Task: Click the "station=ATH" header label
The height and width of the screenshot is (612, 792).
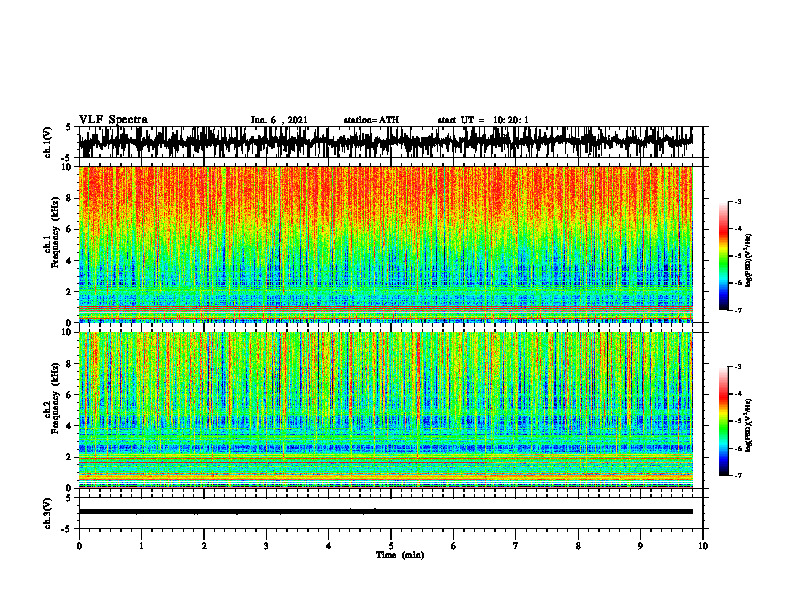Action: [371, 120]
